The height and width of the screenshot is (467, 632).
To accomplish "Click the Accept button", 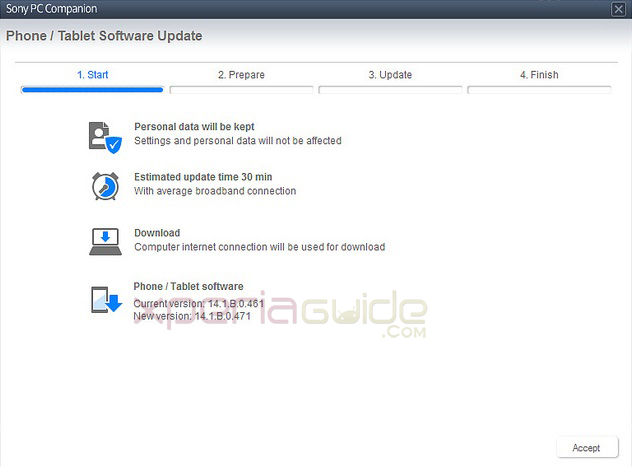I will coord(587,447).
